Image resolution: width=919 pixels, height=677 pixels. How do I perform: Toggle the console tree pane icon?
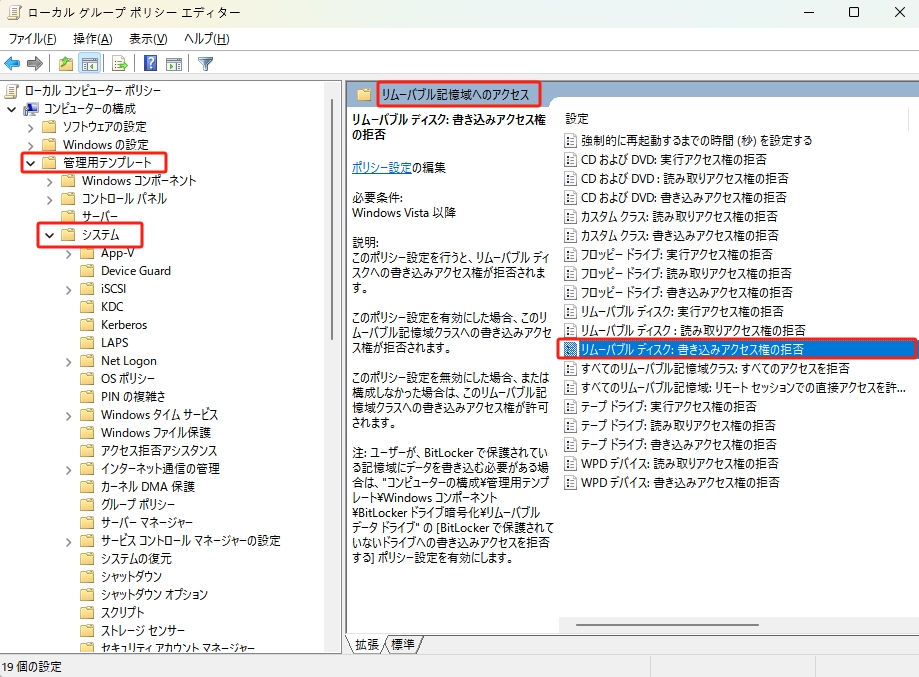click(x=88, y=62)
